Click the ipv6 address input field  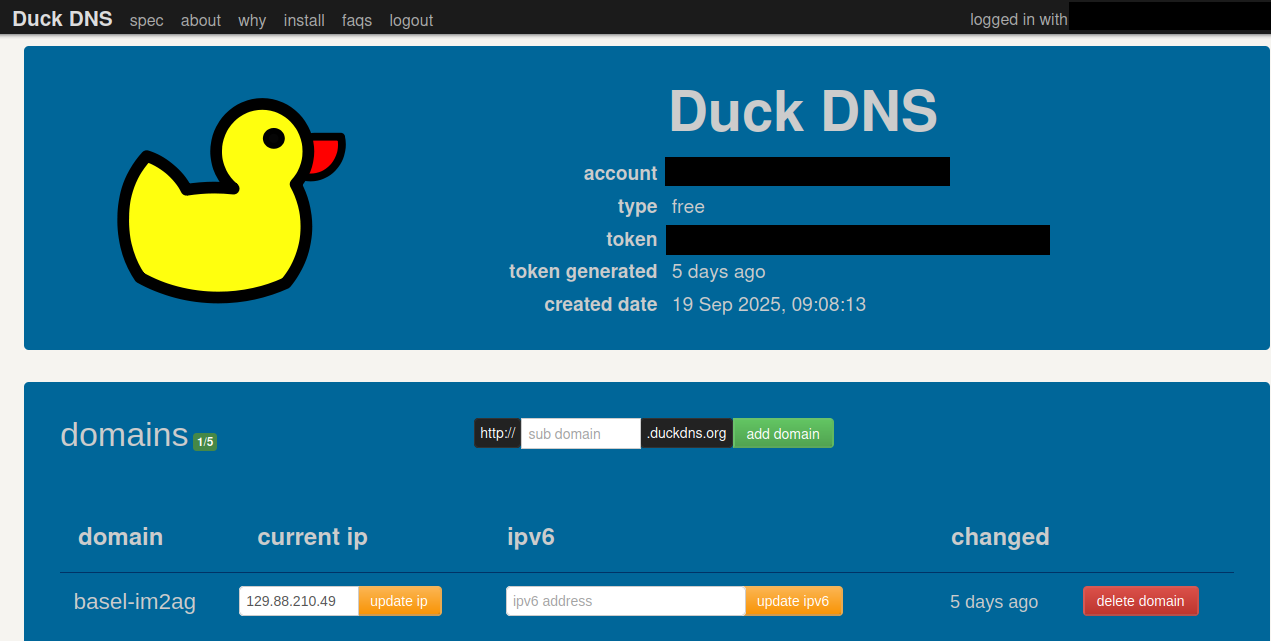[624, 601]
